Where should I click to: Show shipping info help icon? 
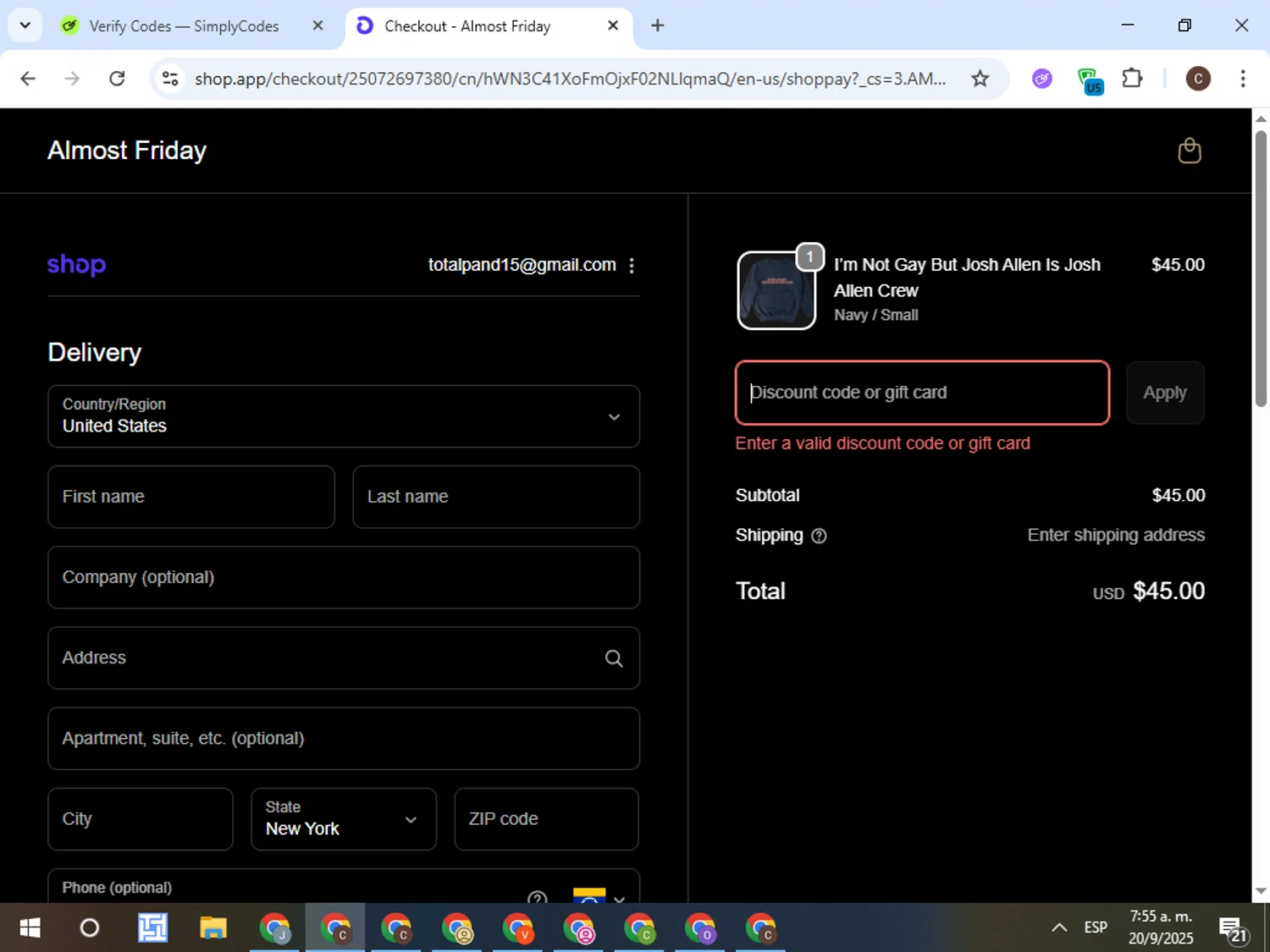pyautogui.click(x=819, y=536)
